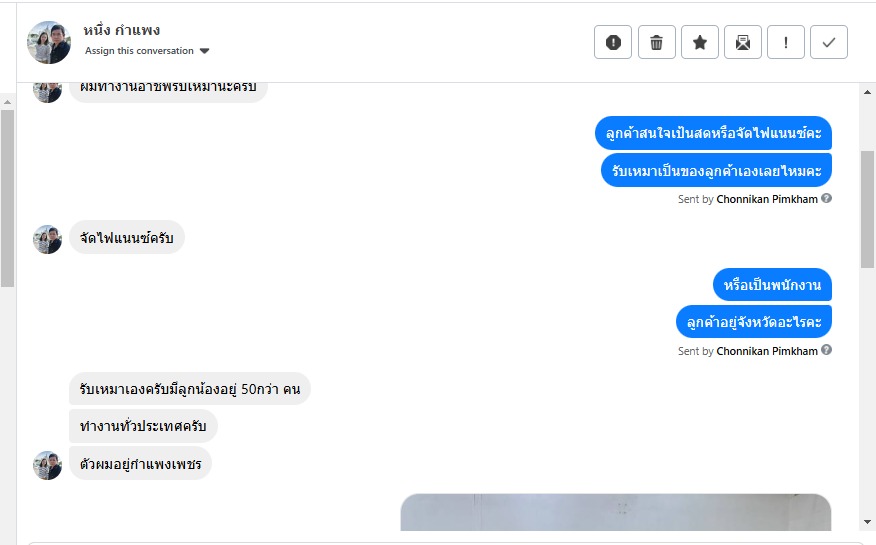Open image attachment at bottom of chat
This screenshot has height=545, width=876.
tap(616, 512)
